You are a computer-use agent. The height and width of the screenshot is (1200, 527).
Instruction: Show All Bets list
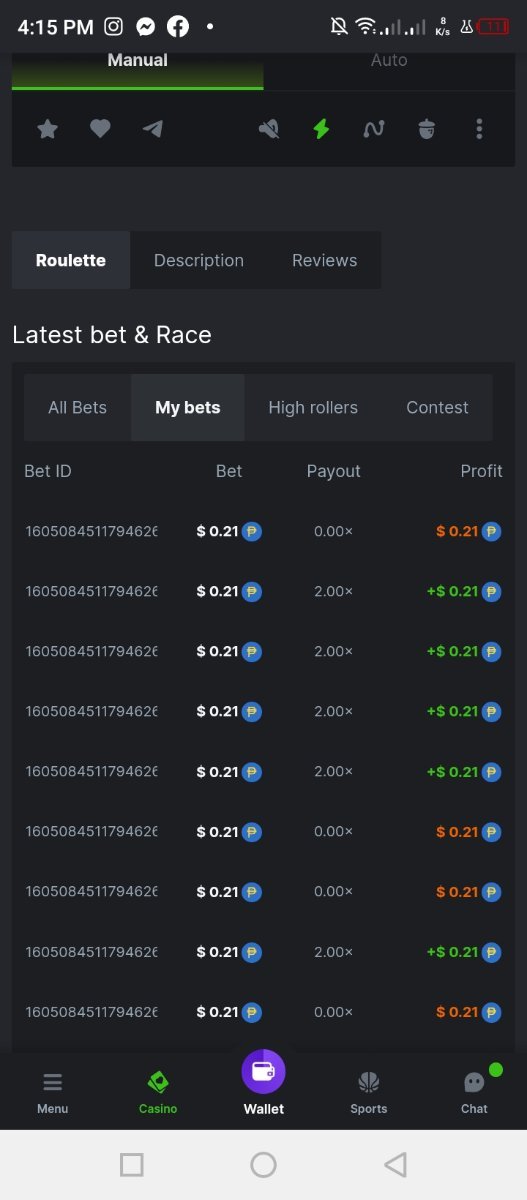77,407
